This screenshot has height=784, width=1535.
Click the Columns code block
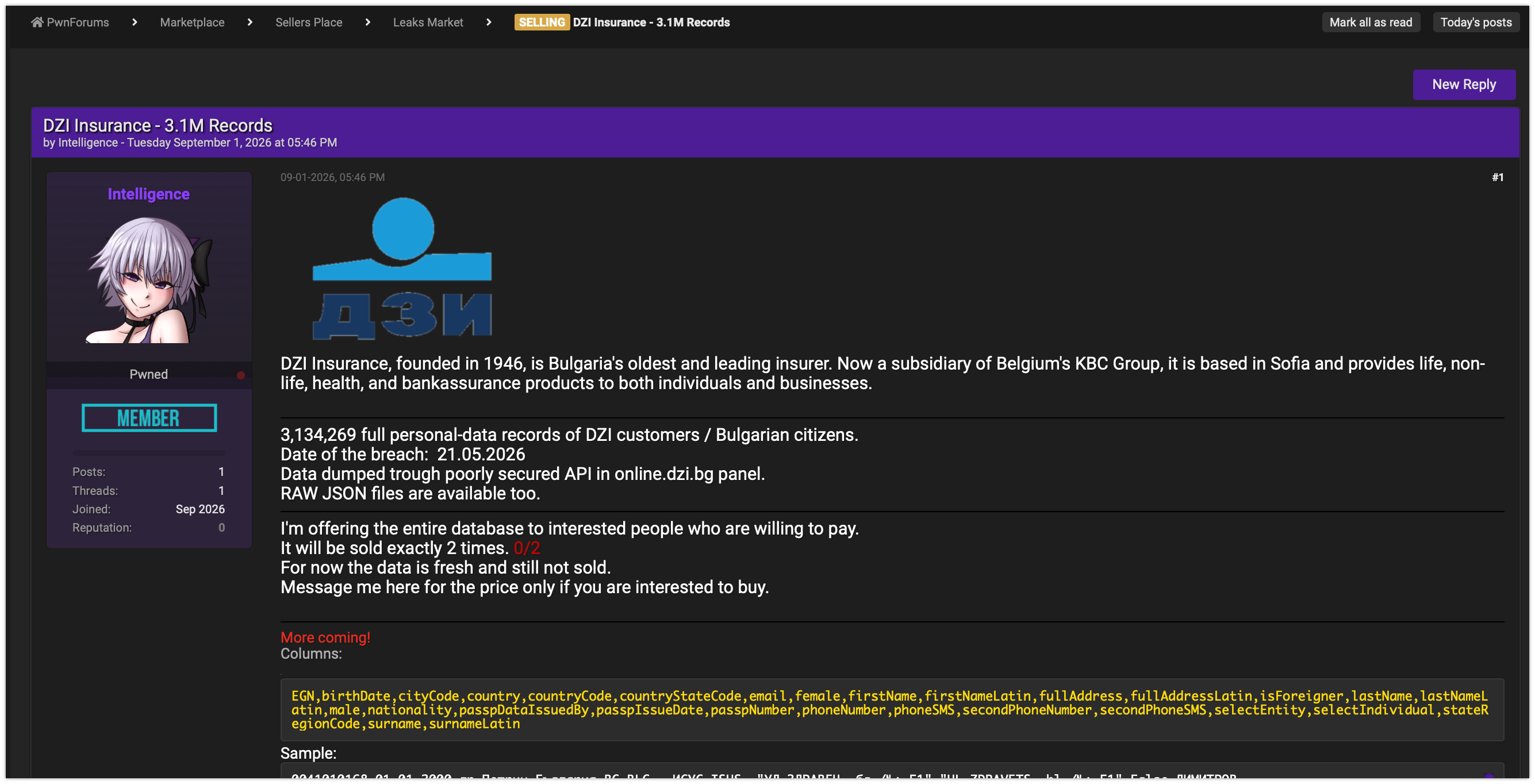click(892, 709)
